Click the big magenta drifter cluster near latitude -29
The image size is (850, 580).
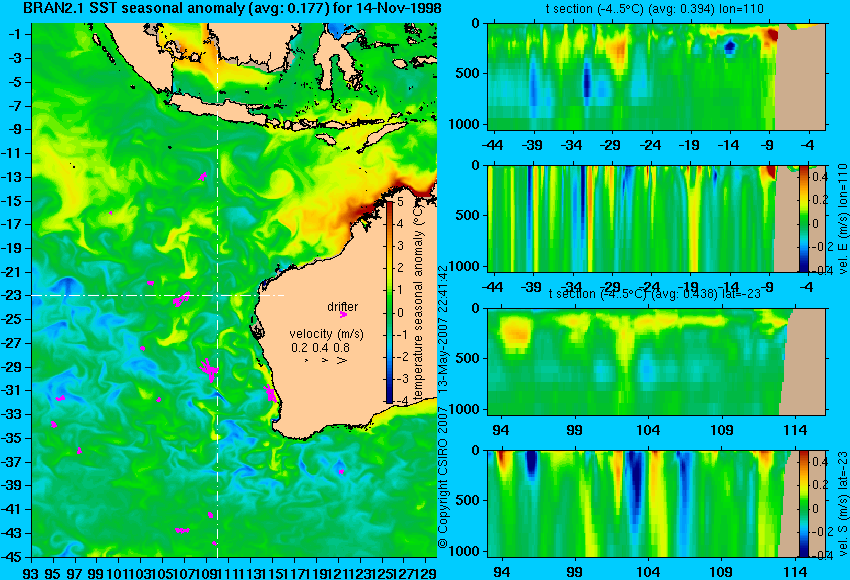(x=209, y=370)
